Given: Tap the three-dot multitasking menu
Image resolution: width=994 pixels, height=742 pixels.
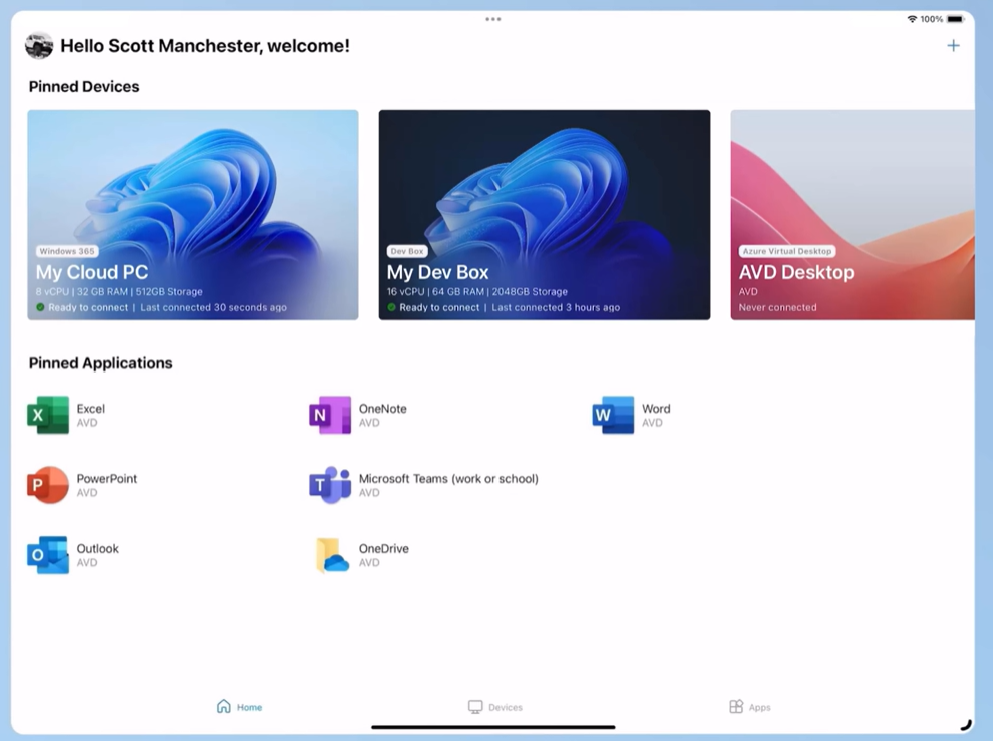Looking at the screenshot, I should pos(493,19).
